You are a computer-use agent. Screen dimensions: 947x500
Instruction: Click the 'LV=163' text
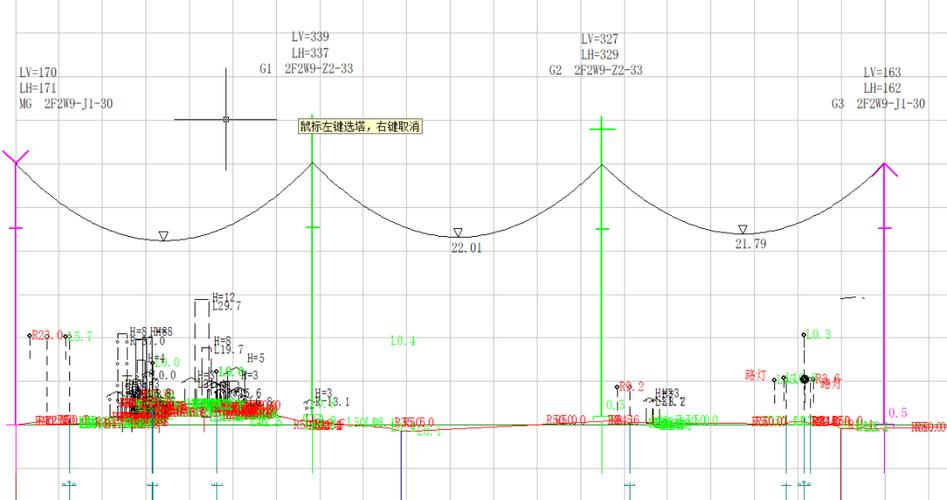pyautogui.click(x=882, y=72)
